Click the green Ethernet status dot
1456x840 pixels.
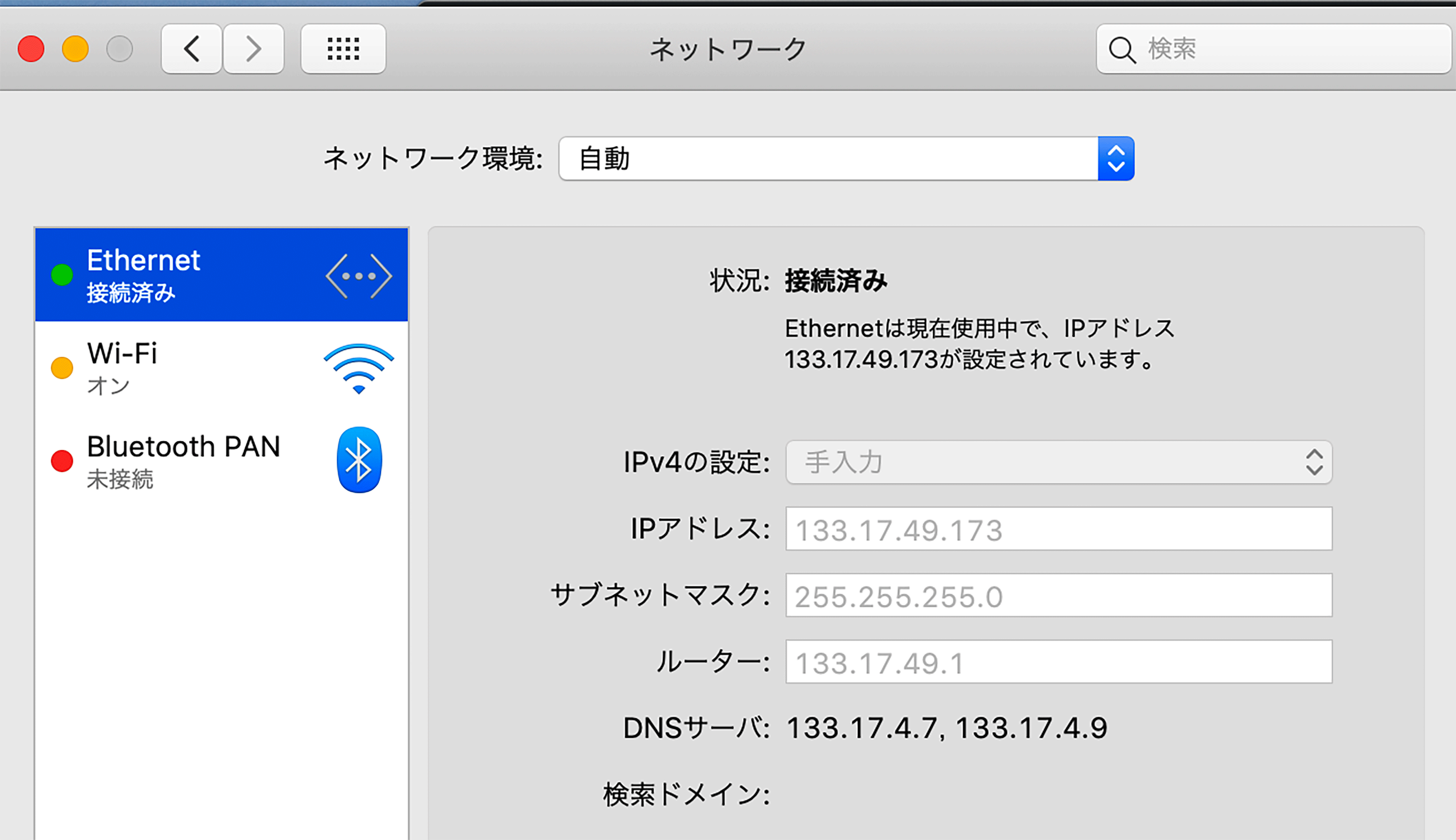62,275
